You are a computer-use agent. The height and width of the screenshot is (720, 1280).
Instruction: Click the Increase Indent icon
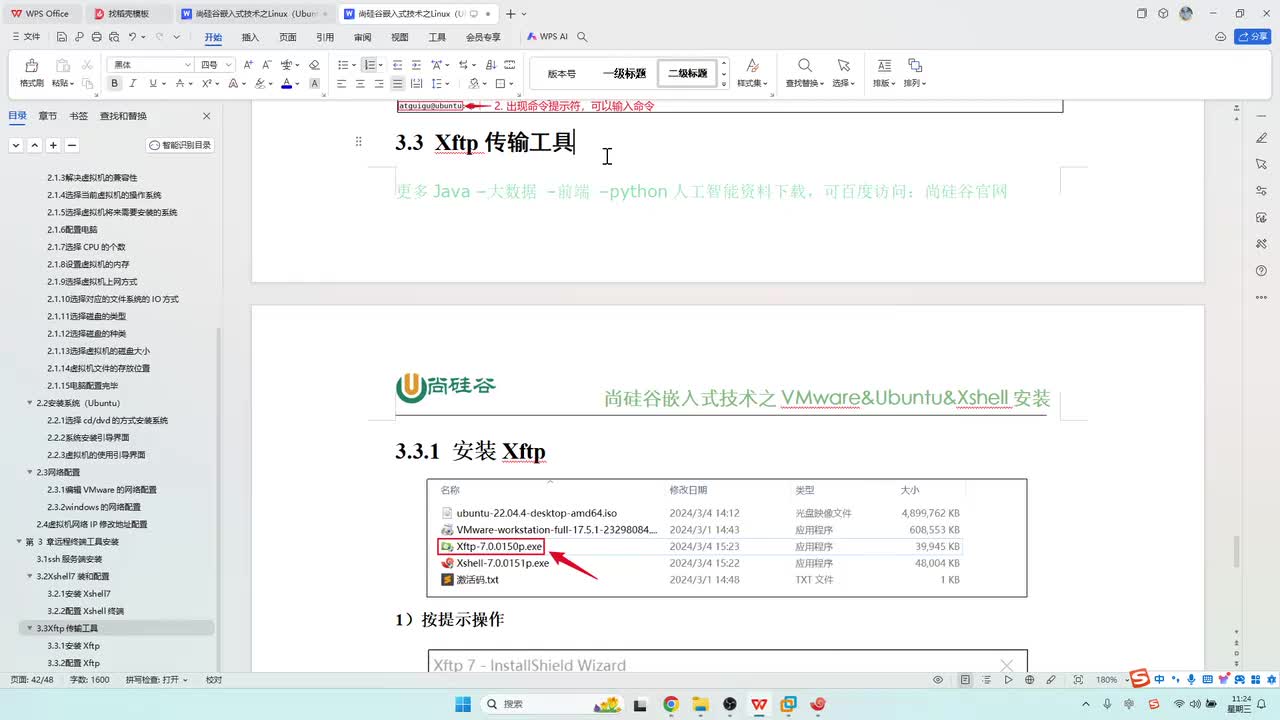415,64
